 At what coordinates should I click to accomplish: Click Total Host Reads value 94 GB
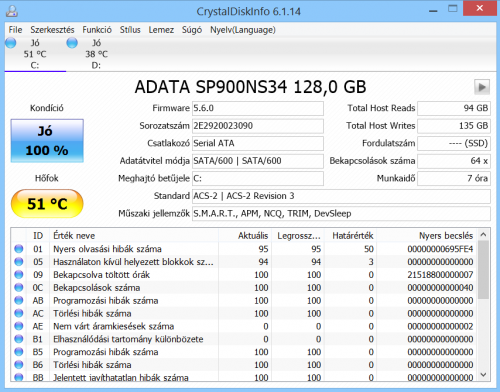point(454,108)
